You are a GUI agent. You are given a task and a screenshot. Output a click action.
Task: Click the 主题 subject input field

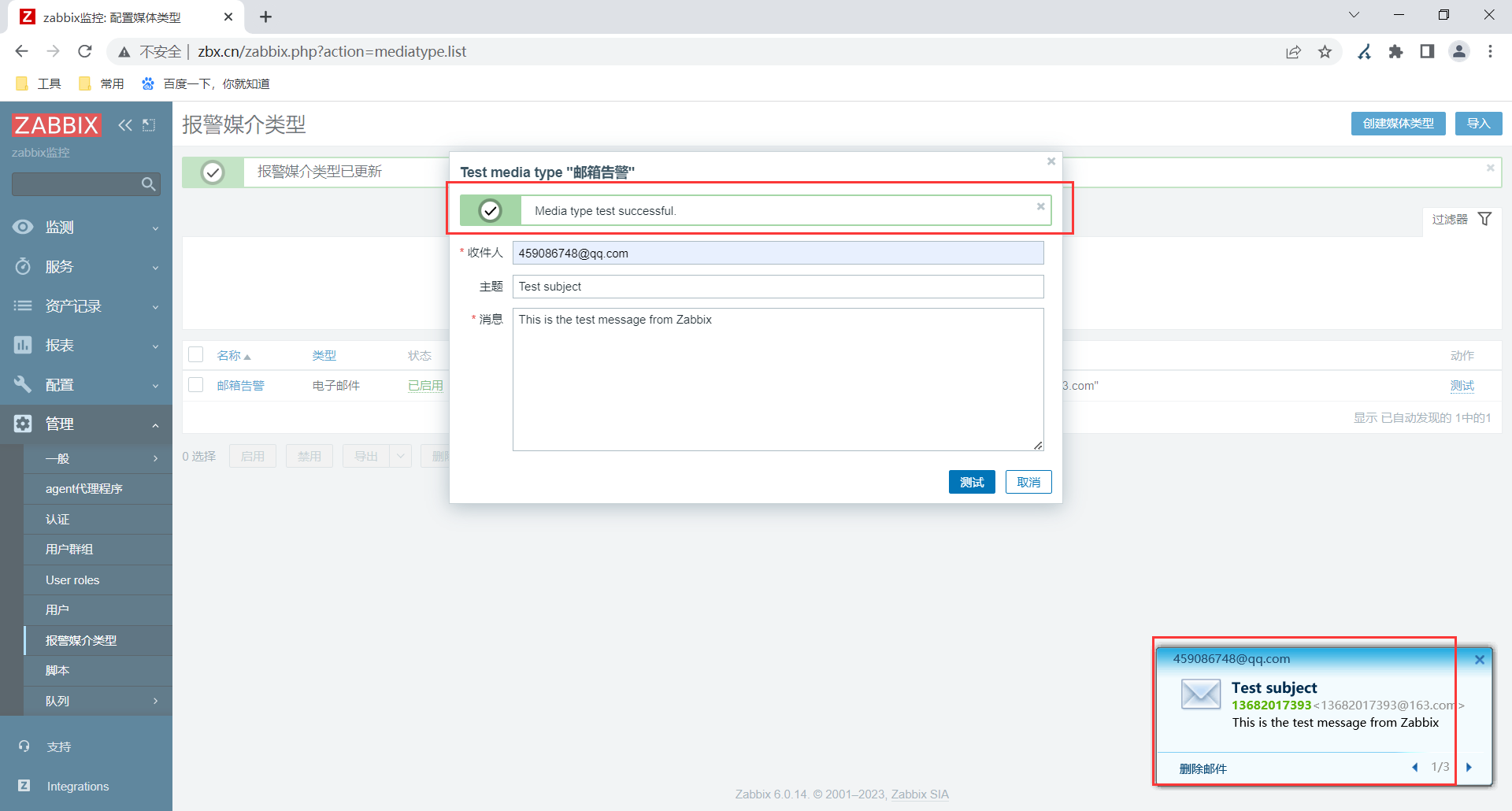coord(778,287)
